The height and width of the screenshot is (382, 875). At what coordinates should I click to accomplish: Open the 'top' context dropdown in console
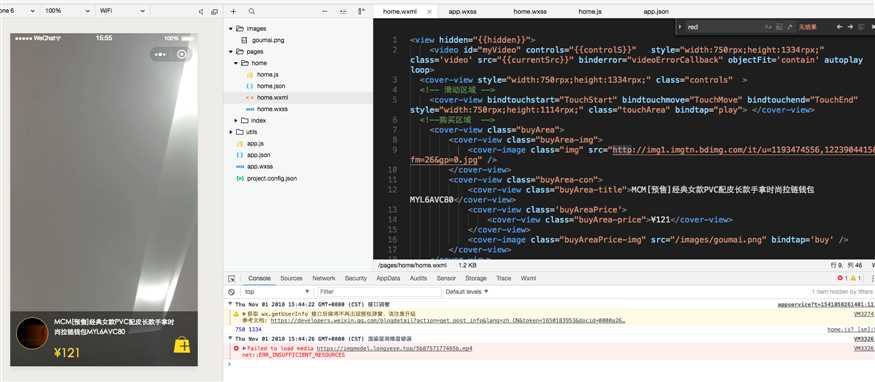coord(276,292)
